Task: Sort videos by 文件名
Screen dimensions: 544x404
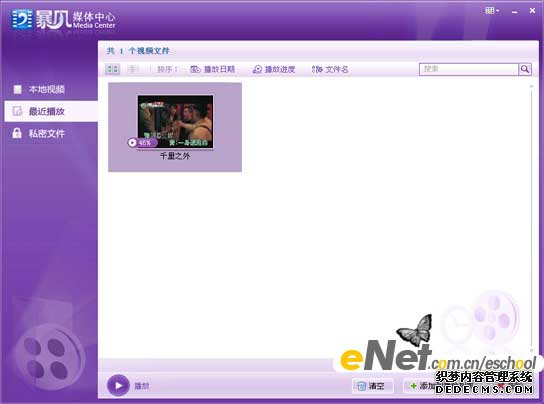Action: pos(330,69)
